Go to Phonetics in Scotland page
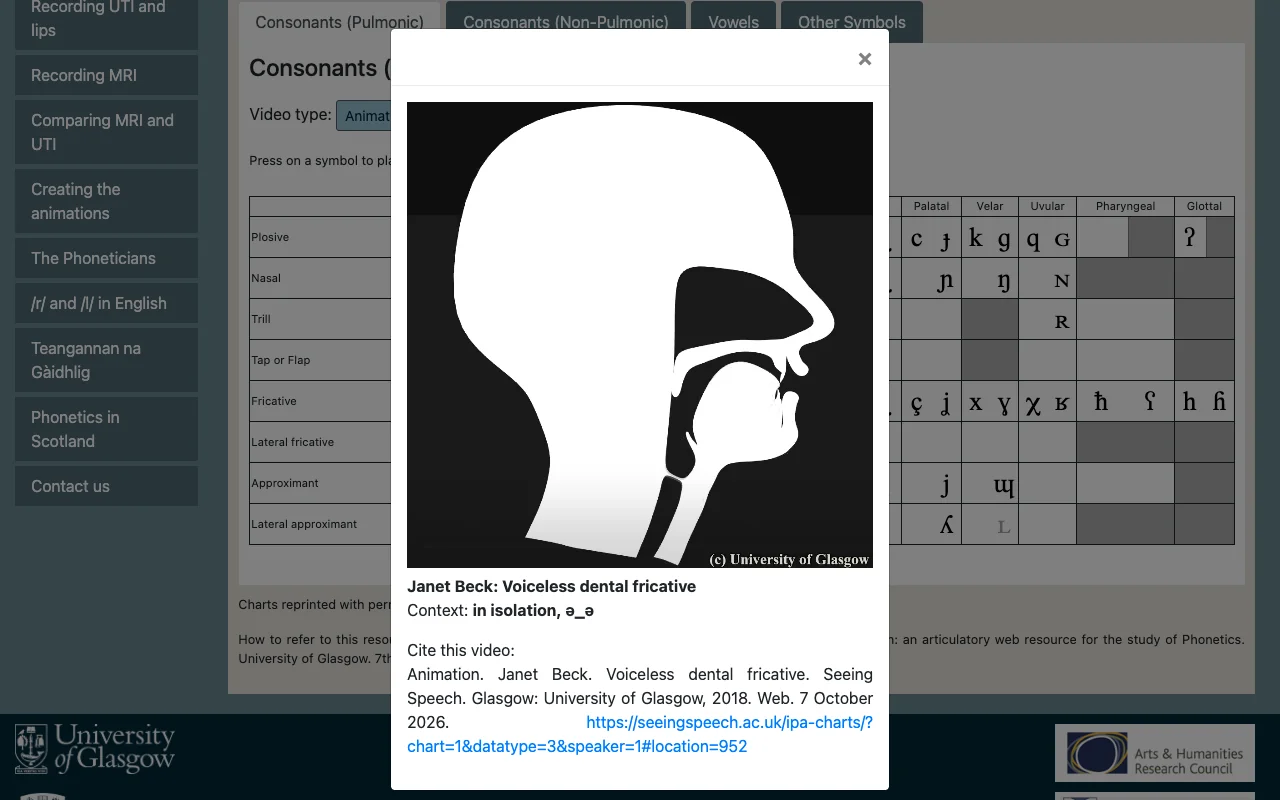The height and width of the screenshot is (800, 1280). [106, 429]
